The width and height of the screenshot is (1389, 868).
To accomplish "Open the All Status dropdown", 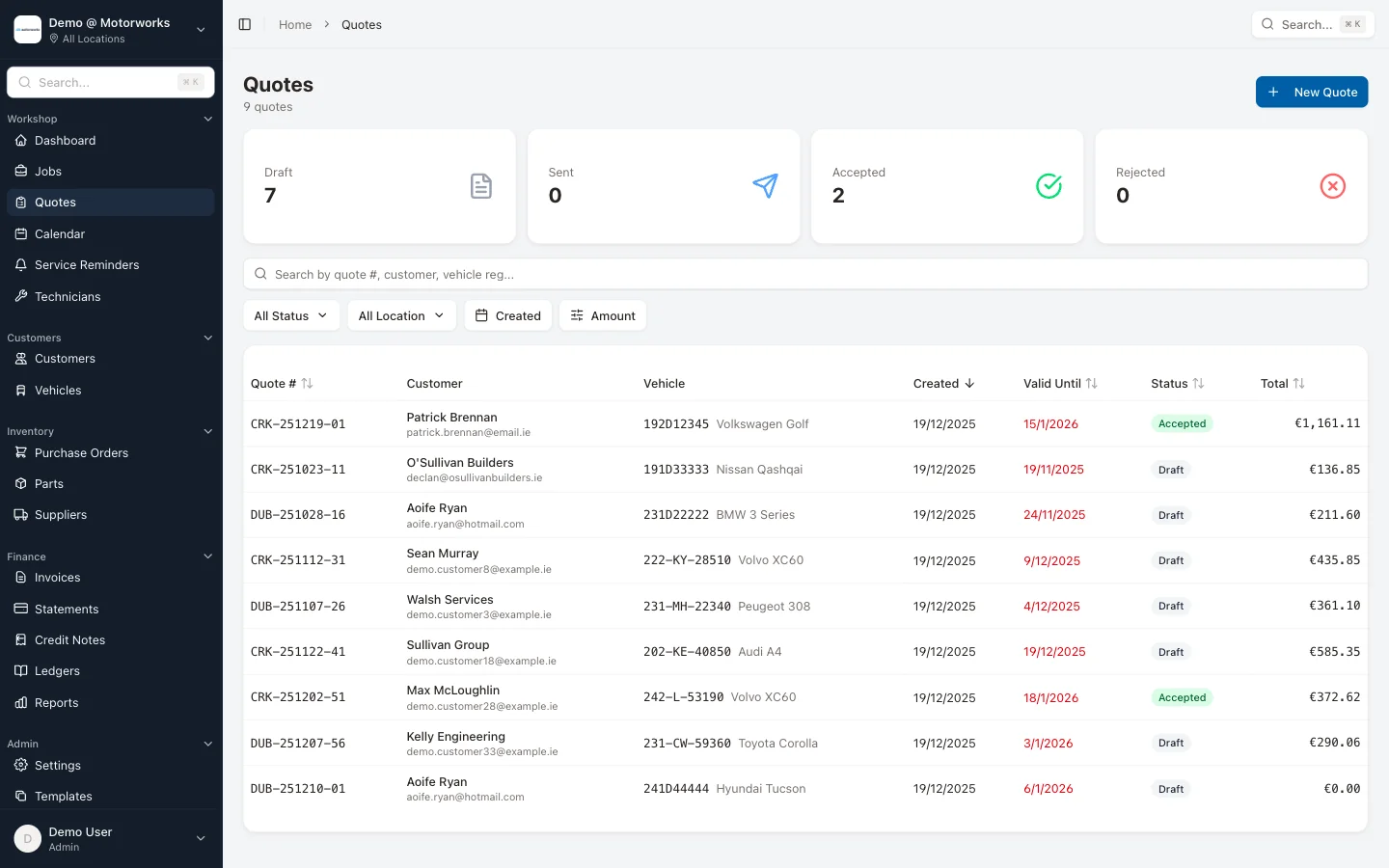I will pos(290,315).
